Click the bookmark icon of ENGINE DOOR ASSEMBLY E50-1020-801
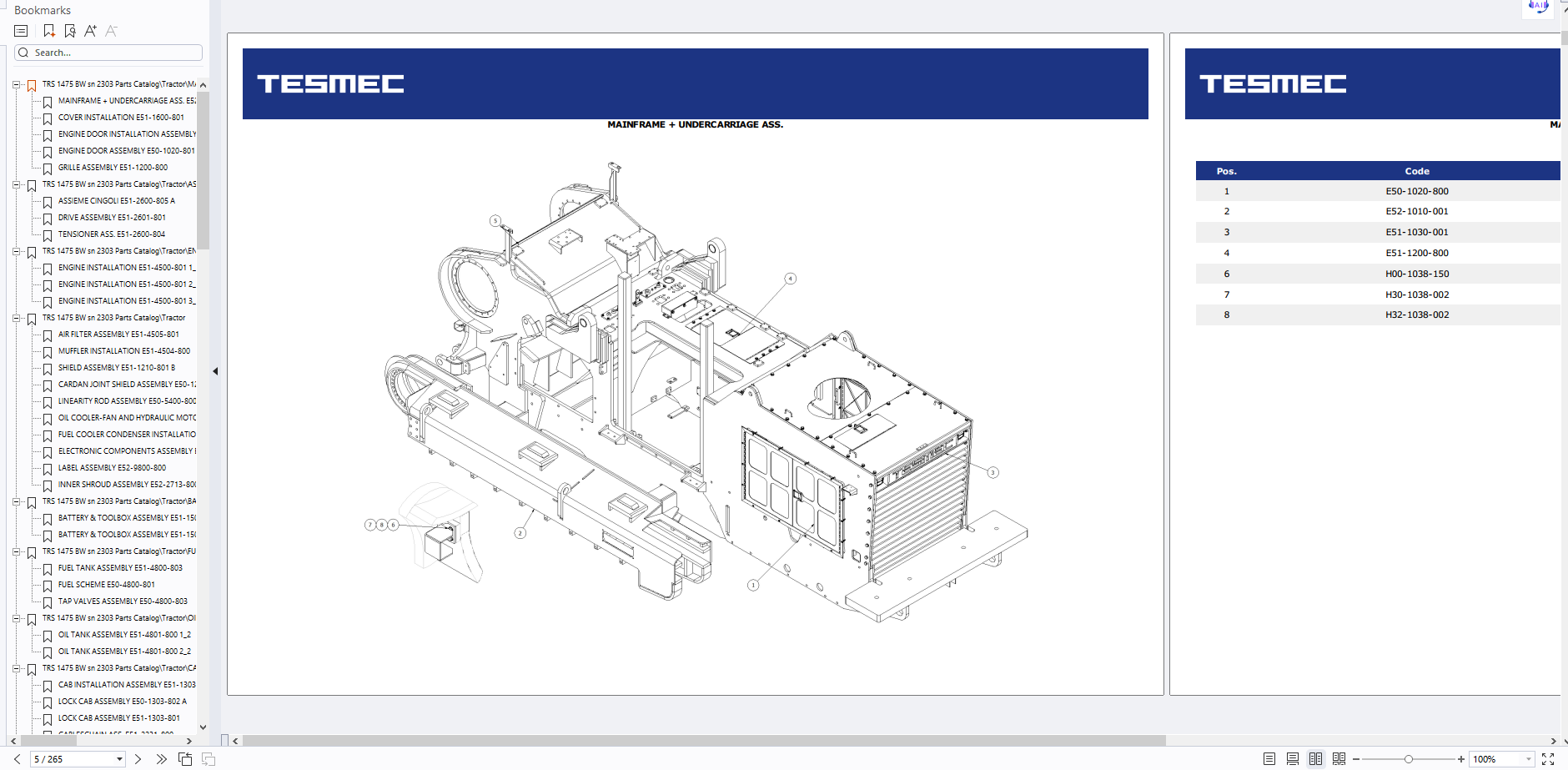Viewport: 1568px width, 770px height. click(48, 152)
